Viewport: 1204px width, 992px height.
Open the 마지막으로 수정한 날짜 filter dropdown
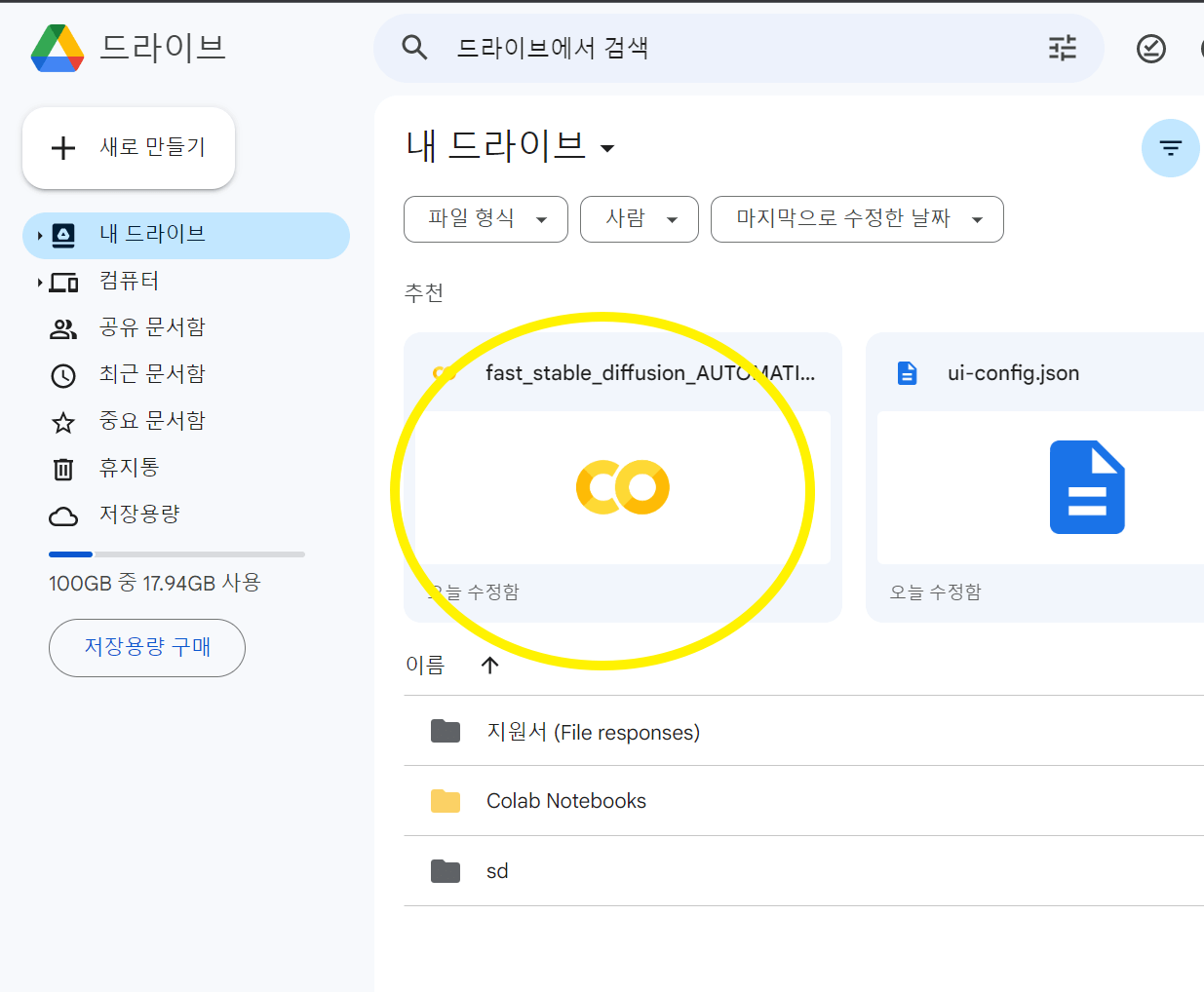(857, 219)
